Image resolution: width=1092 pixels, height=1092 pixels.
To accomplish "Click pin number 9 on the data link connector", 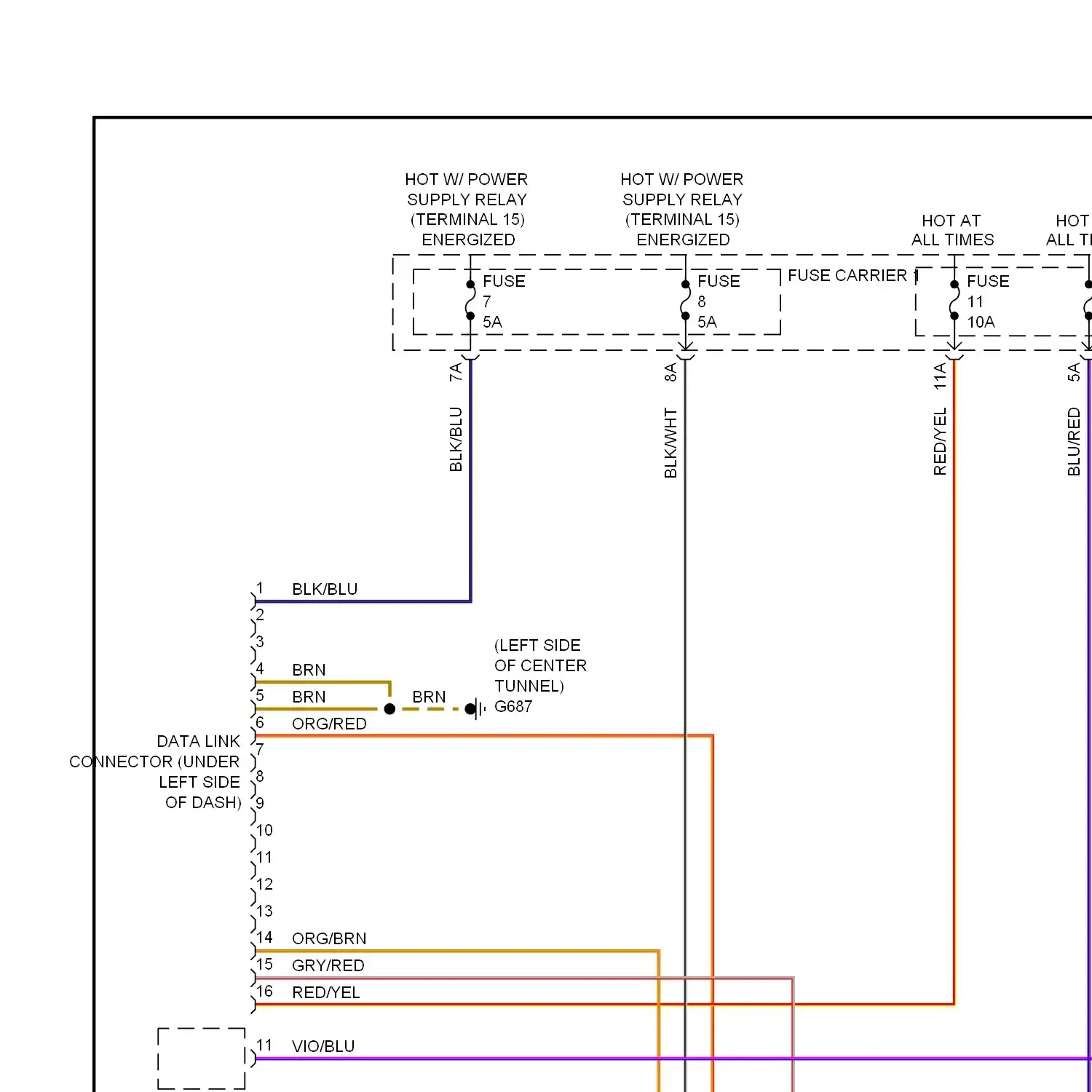I will click(260, 804).
